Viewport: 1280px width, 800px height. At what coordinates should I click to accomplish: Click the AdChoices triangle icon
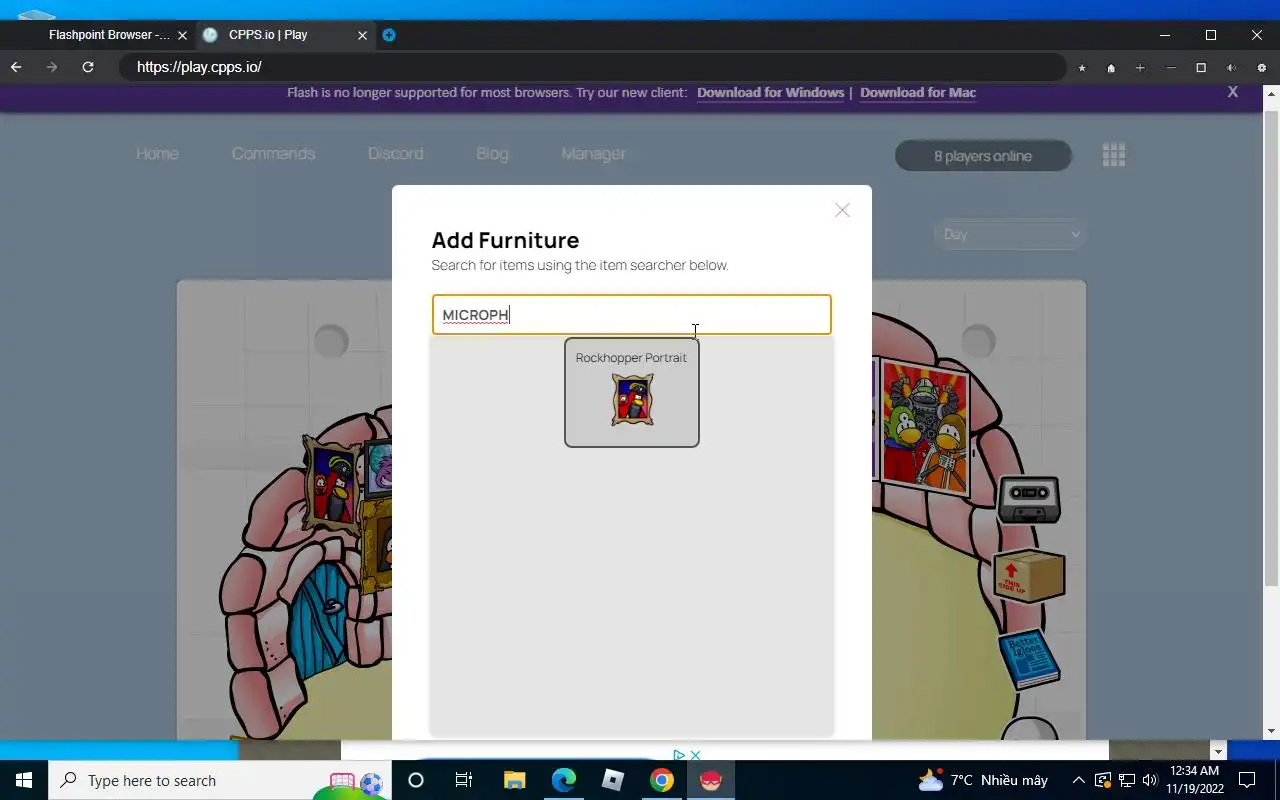tap(678, 755)
